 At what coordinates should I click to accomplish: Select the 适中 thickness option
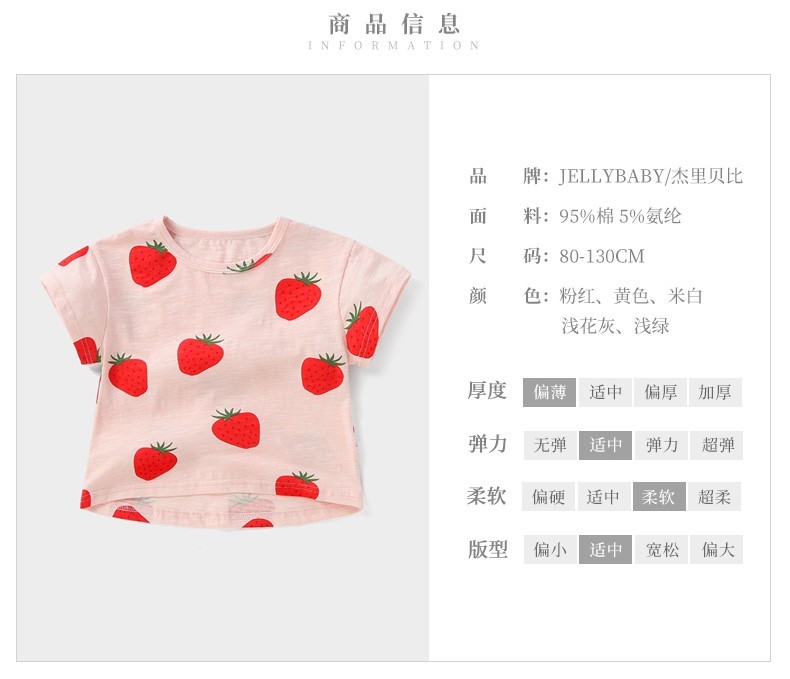tap(605, 392)
